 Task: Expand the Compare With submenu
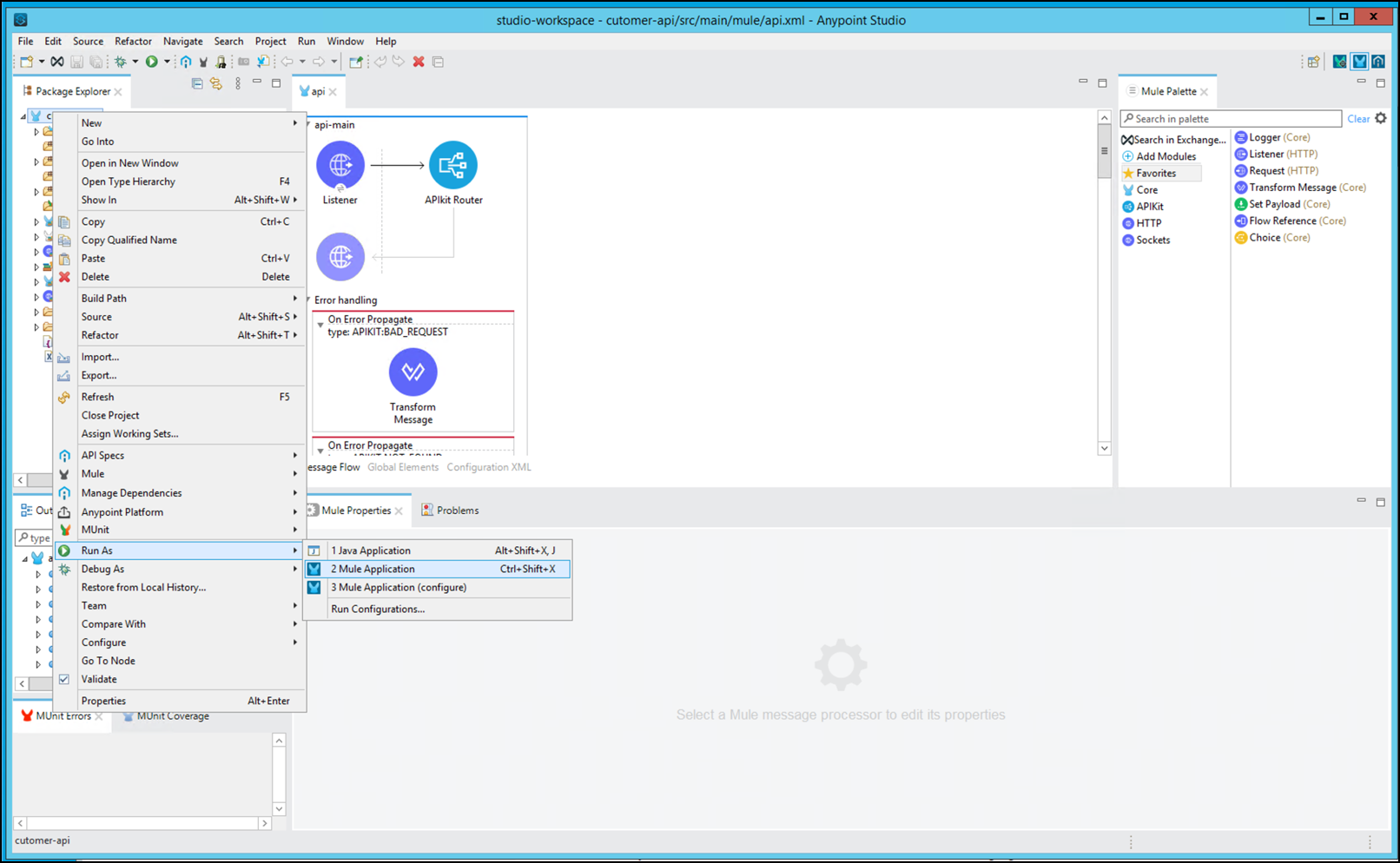180,623
